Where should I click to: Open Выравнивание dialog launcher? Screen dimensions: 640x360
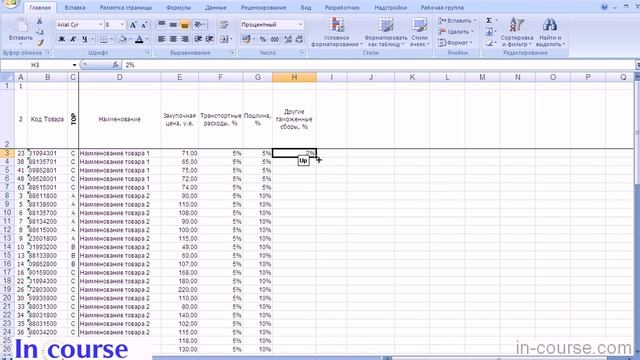tap(232, 53)
